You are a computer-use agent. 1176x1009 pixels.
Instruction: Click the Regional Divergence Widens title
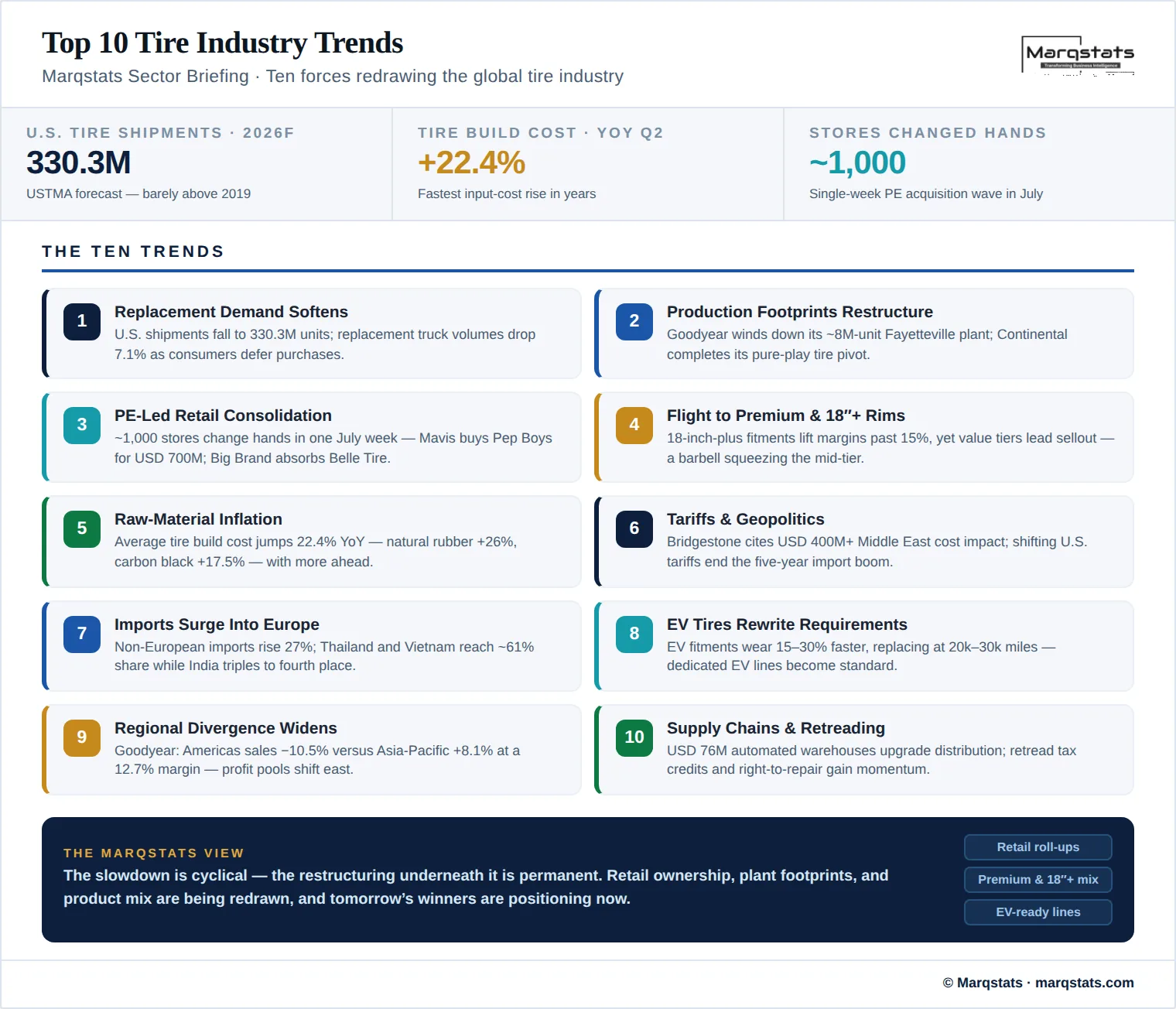click(226, 728)
